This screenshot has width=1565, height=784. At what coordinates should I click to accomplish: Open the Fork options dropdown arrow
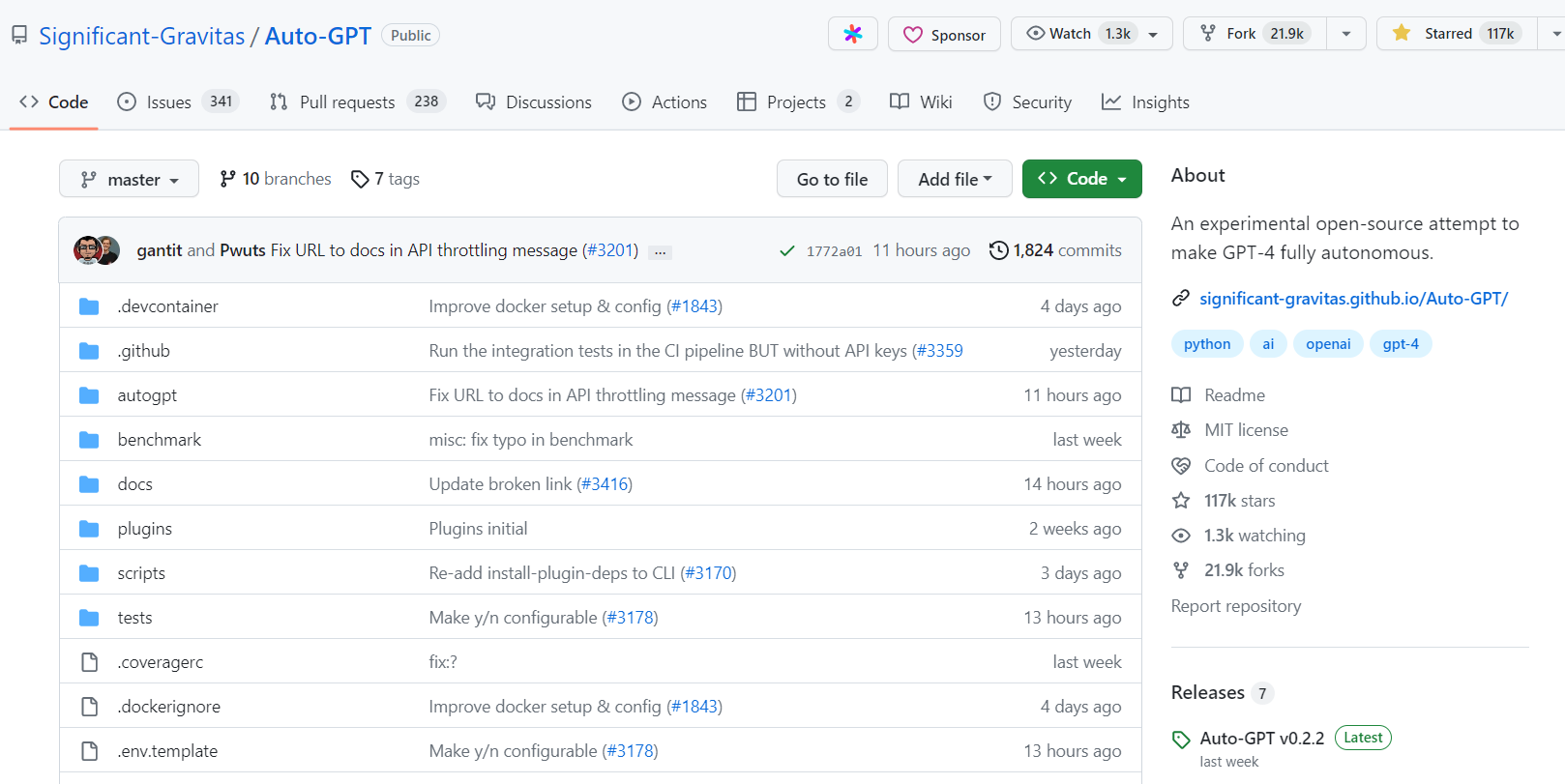click(x=1346, y=34)
